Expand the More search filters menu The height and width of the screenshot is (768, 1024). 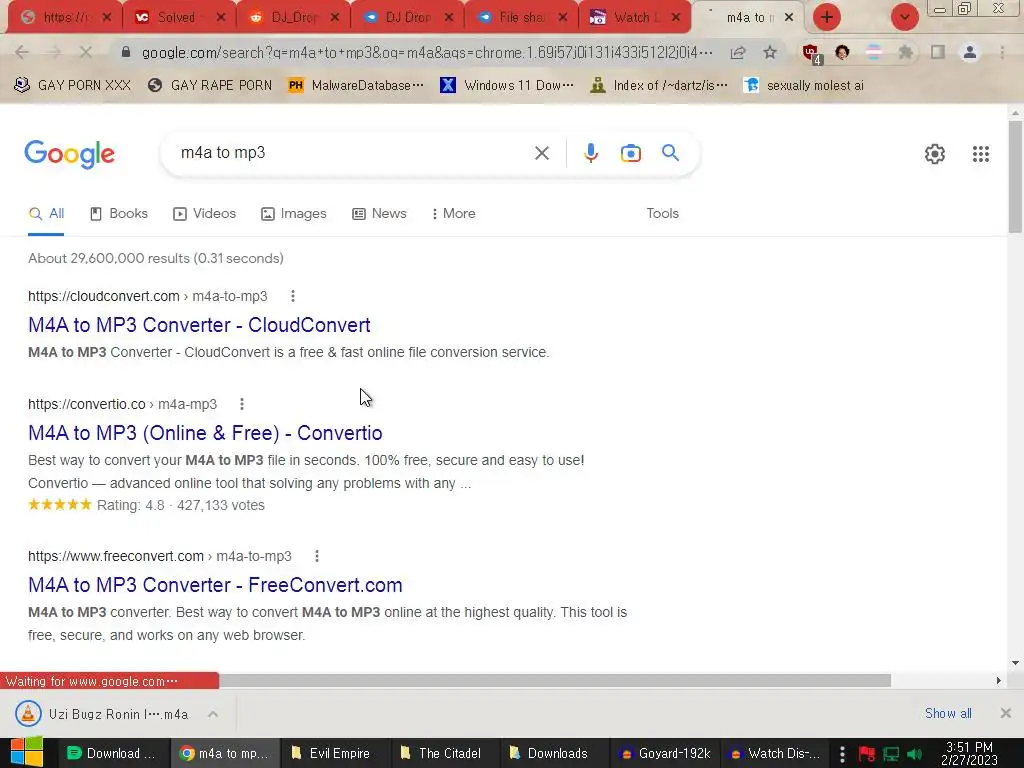point(453,214)
